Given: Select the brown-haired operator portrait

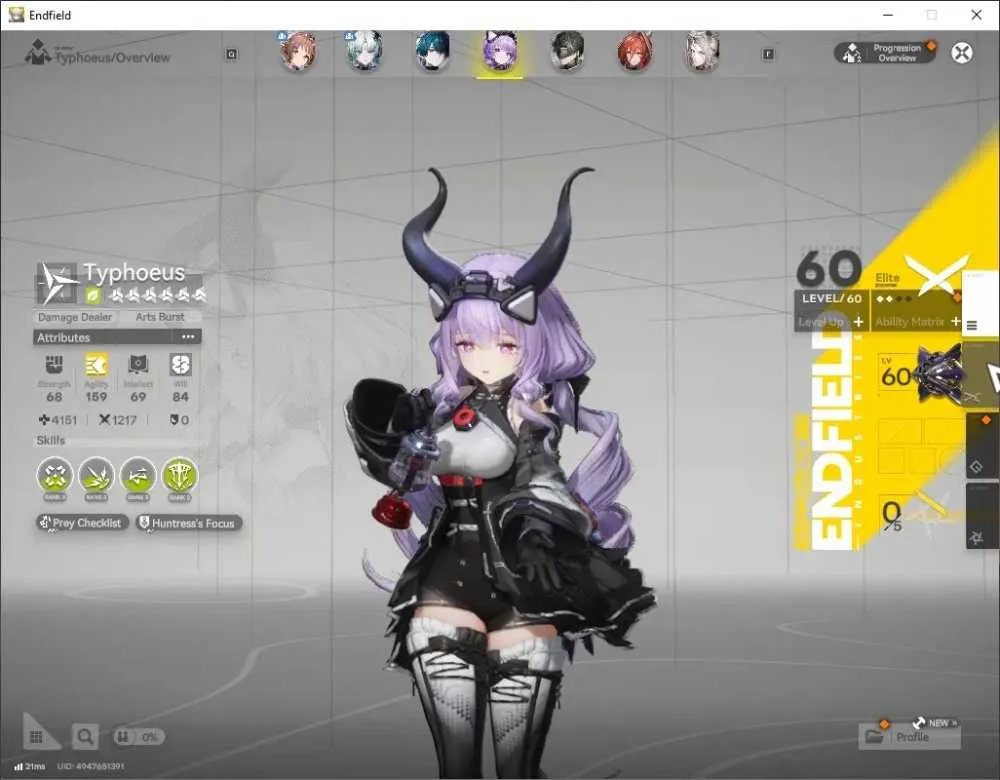Looking at the screenshot, I should click(298, 51).
